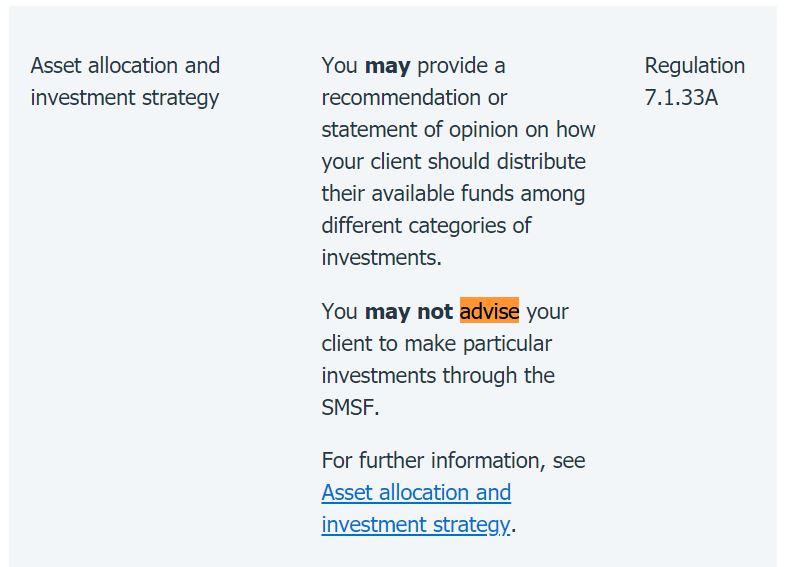Click the 'investment strategy' link line ending
The image size is (797, 567).
click(x=415, y=524)
